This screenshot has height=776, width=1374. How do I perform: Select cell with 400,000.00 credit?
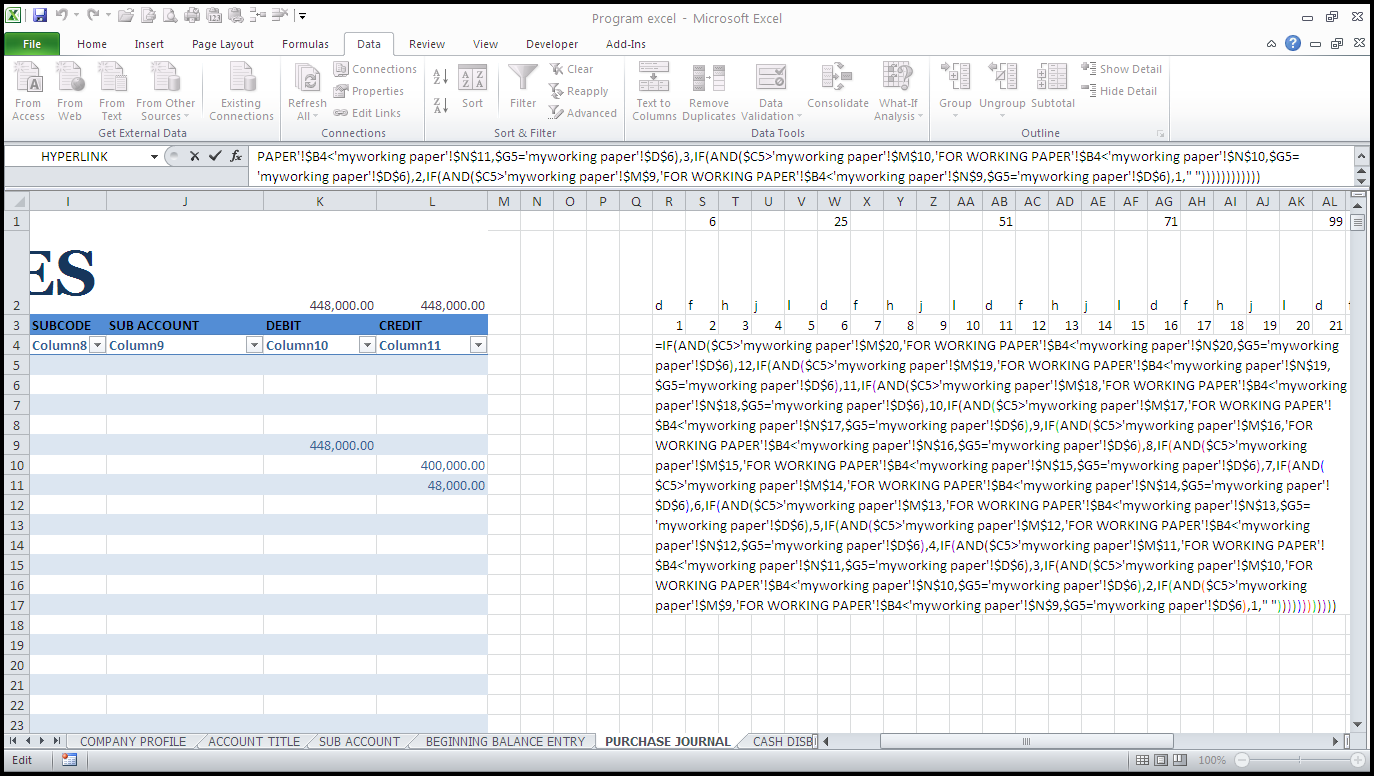coord(432,465)
